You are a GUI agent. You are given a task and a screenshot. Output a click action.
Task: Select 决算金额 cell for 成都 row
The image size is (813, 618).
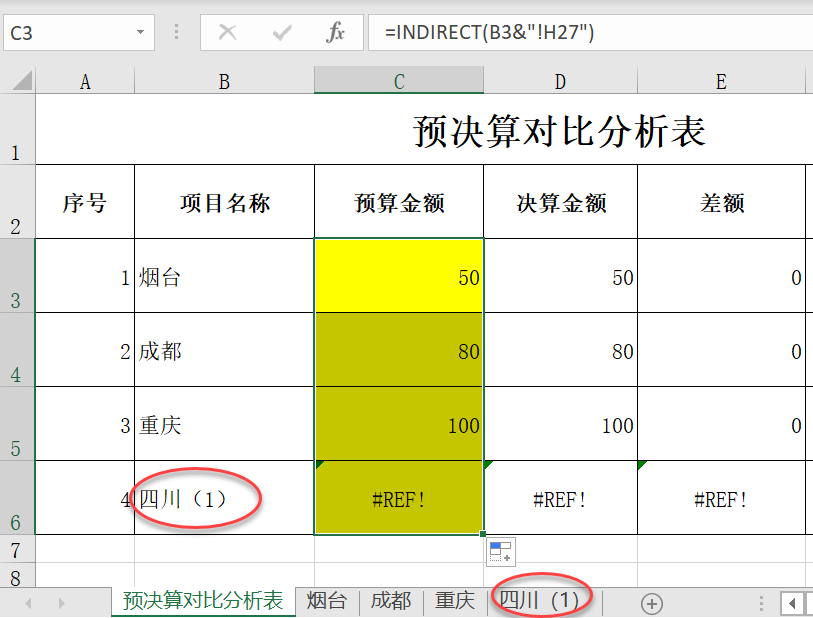(x=560, y=350)
